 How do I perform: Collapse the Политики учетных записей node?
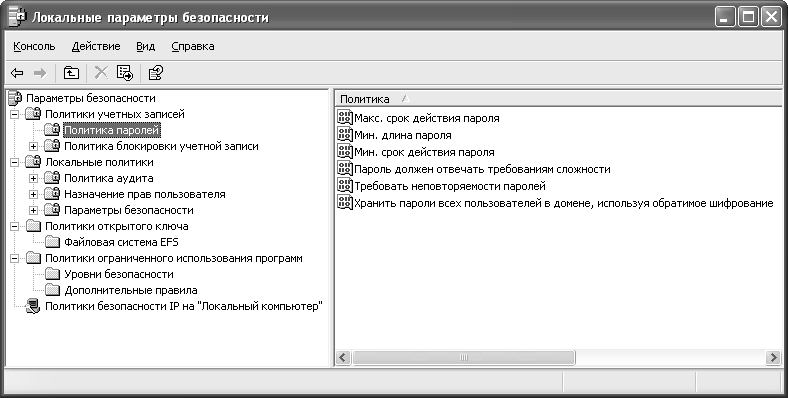pyautogui.click(x=14, y=115)
